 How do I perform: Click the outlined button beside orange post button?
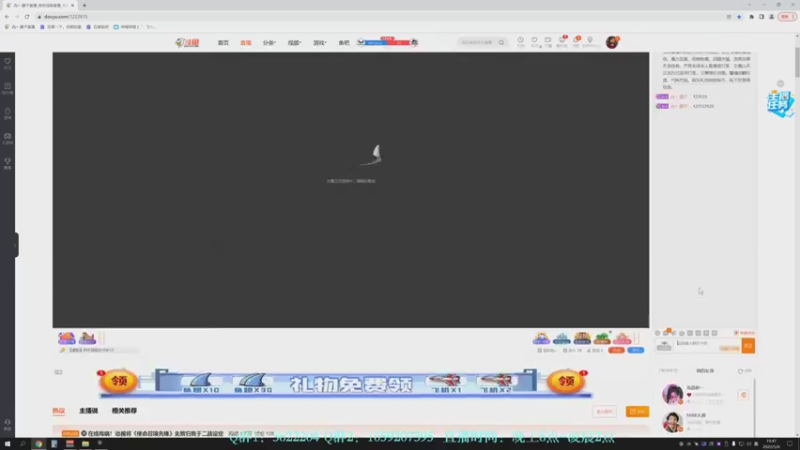click(x=605, y=412)
